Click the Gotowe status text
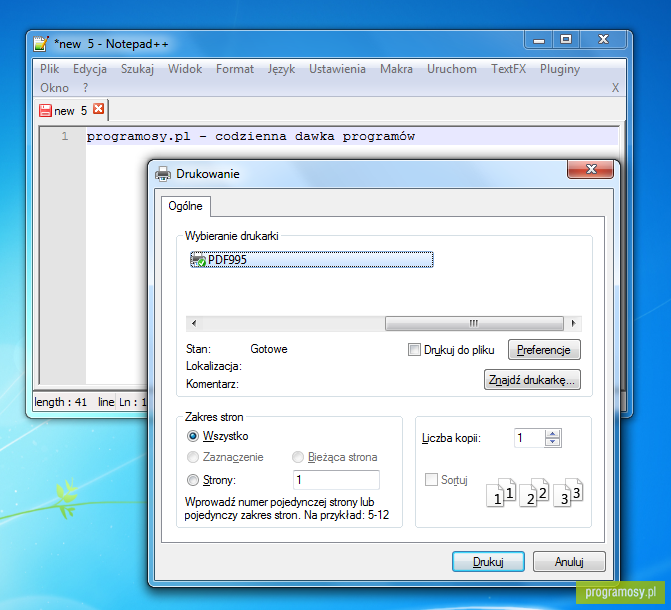Screen dimensions: 671x610 (269, 349)
